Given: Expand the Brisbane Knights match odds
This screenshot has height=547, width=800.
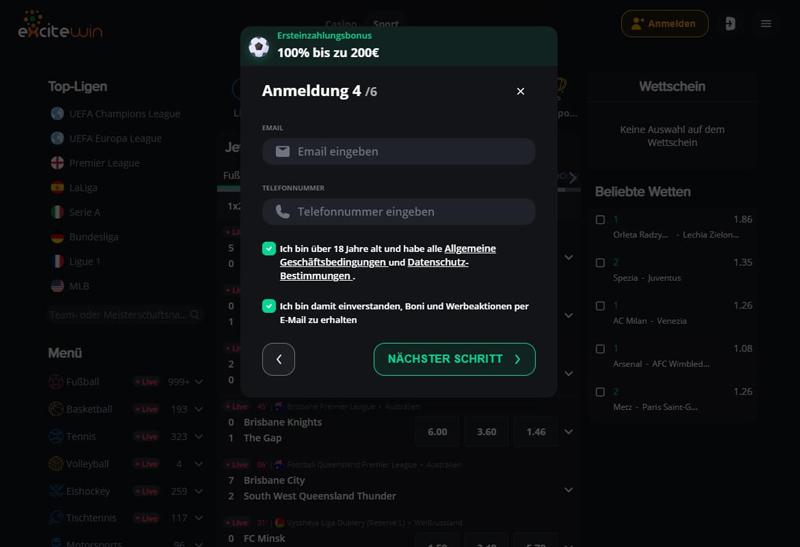Looking at the screenshot, I should pos(568,432).
